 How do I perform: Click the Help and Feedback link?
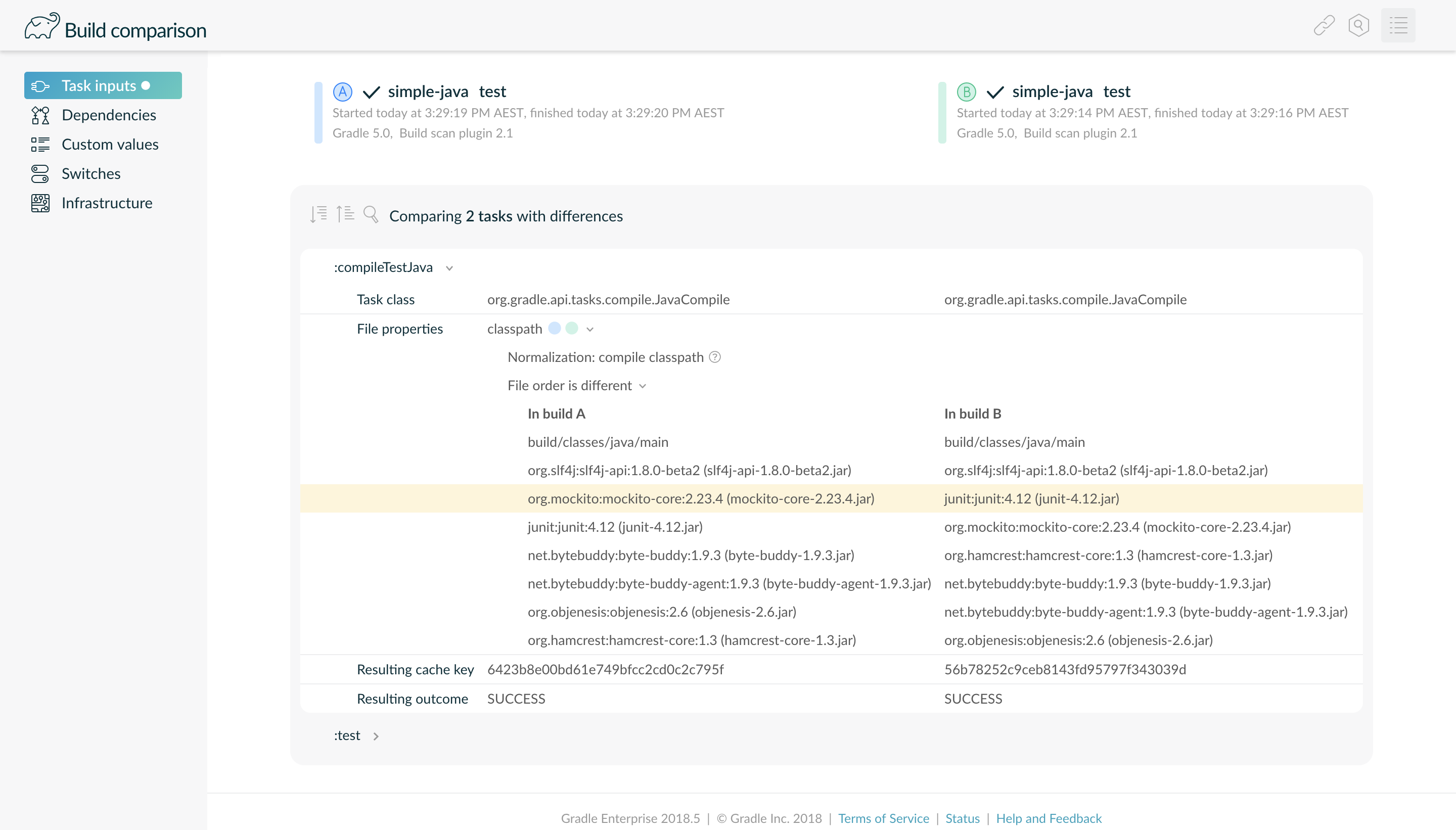click(1049, 818)
